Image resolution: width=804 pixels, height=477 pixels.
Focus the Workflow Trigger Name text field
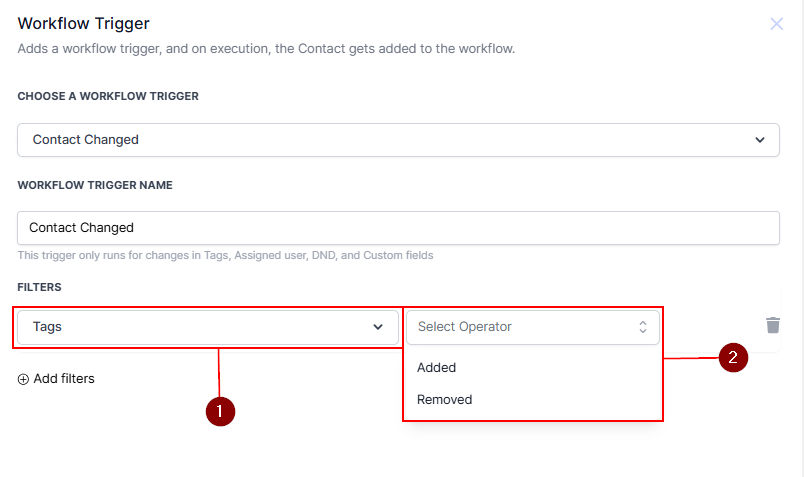click(398, 228)
